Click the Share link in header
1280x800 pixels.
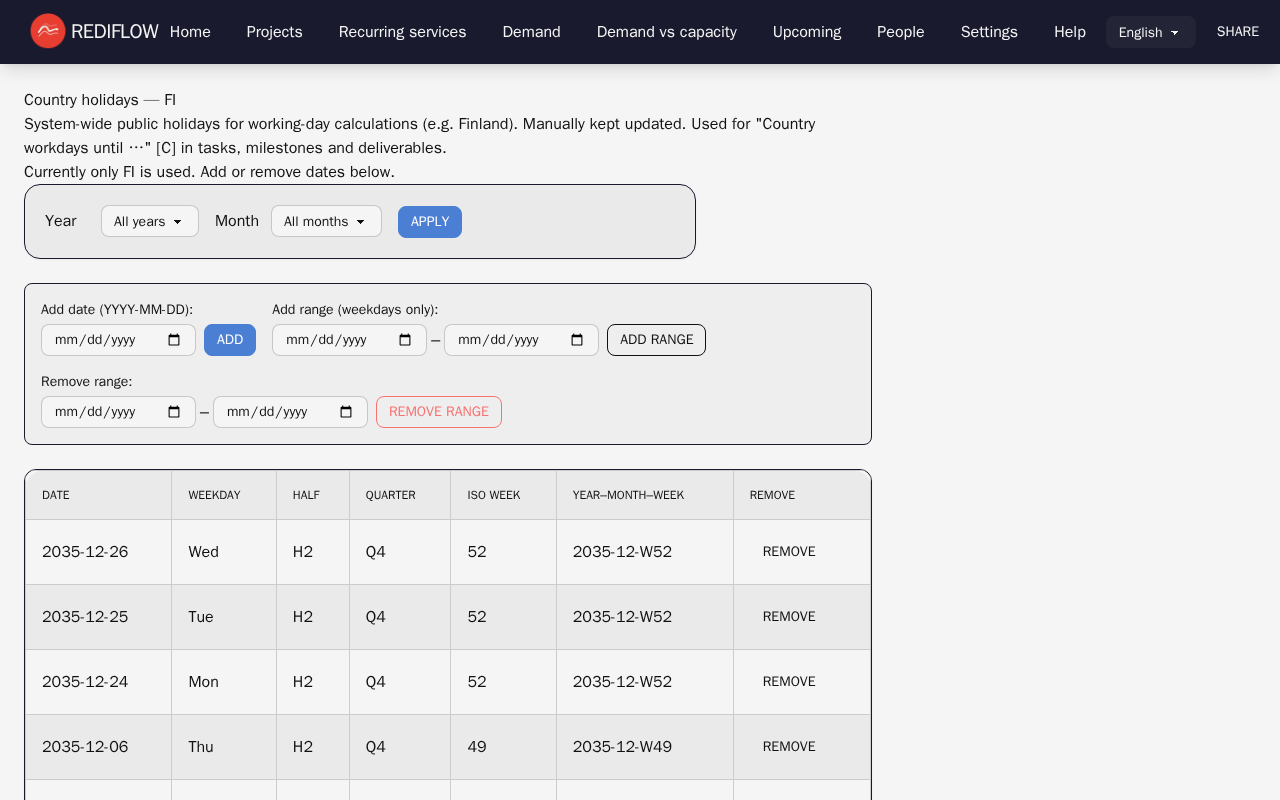(1237, 32)
